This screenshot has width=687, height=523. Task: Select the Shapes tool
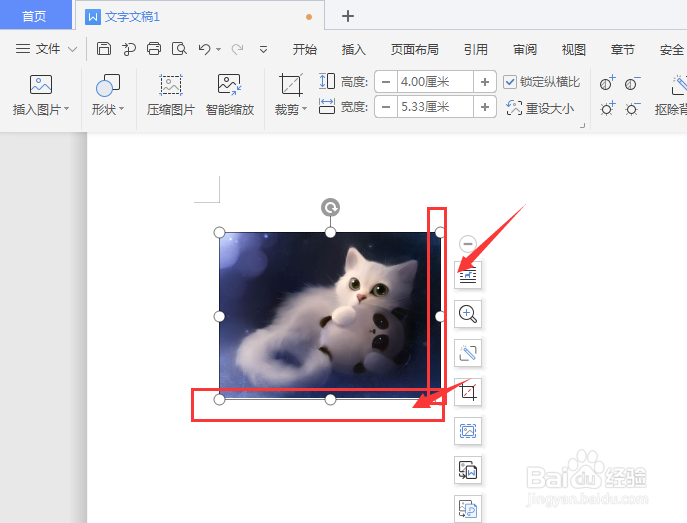pos(108,85)
